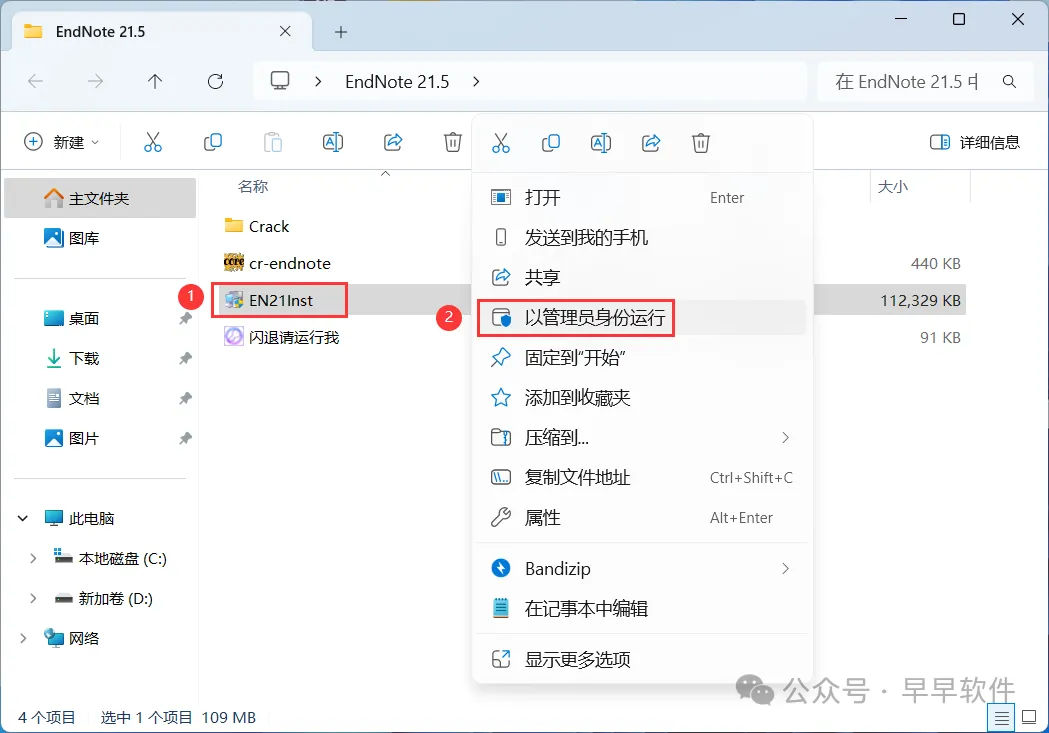Click the Delete trash icon in Explorer toolbar
The width and height of the screenshot is (1049, 733).
coord(453,142)
